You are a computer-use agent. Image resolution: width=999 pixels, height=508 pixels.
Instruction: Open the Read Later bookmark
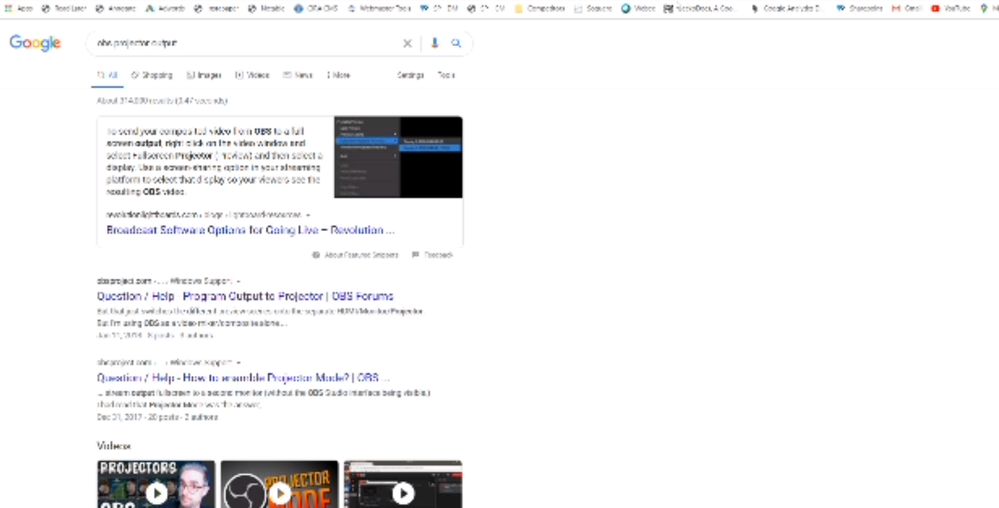[64, 9]
